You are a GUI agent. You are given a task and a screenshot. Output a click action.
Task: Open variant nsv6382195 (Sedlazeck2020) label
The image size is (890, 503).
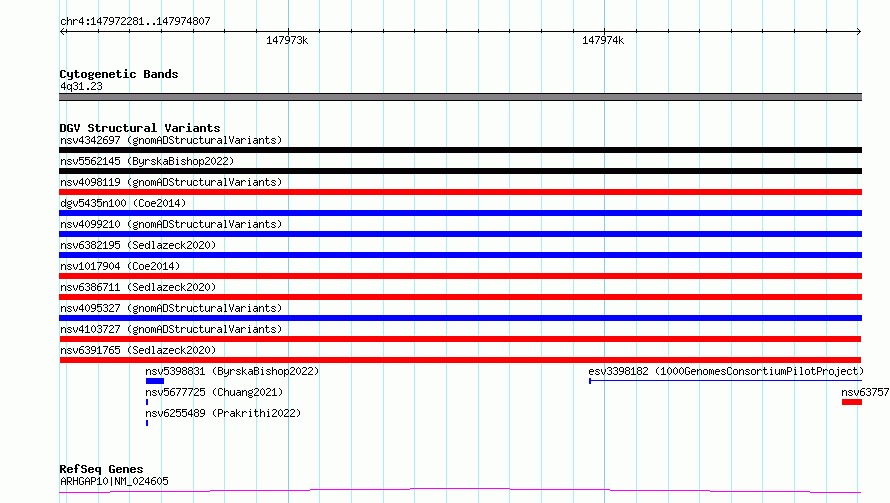click(138, 245)
